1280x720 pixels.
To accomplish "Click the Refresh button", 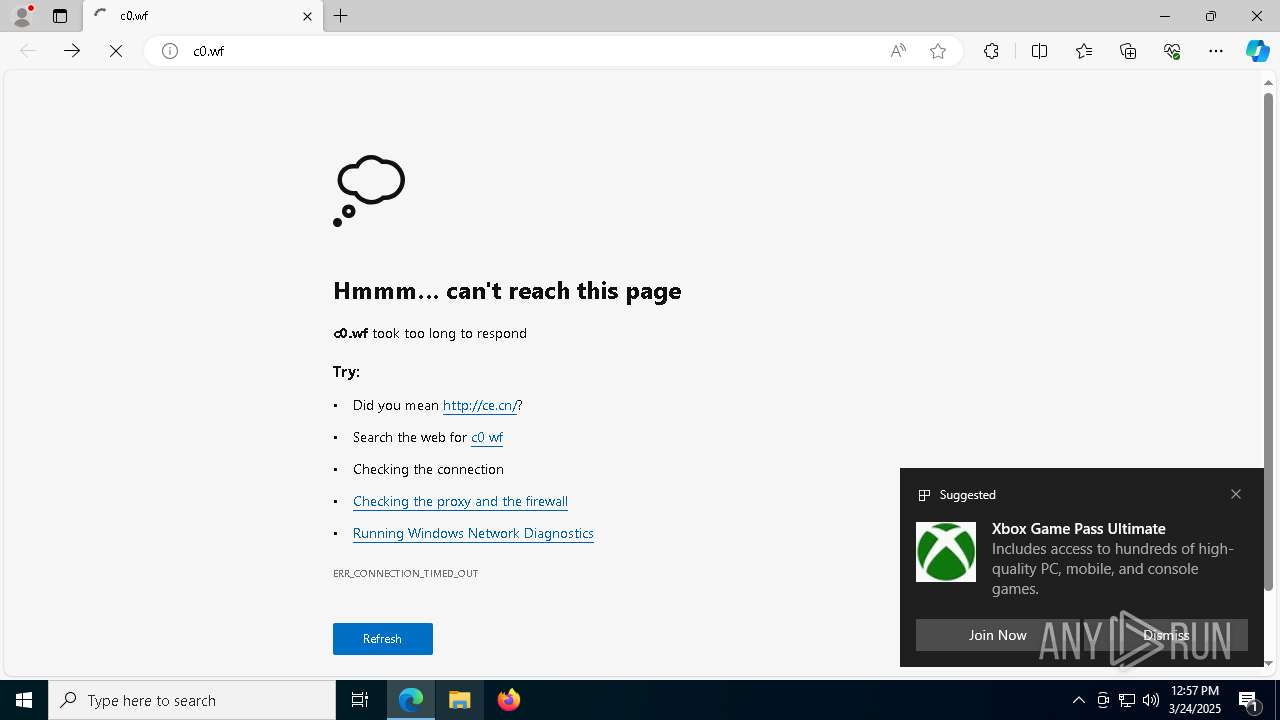I will point(383,639).
